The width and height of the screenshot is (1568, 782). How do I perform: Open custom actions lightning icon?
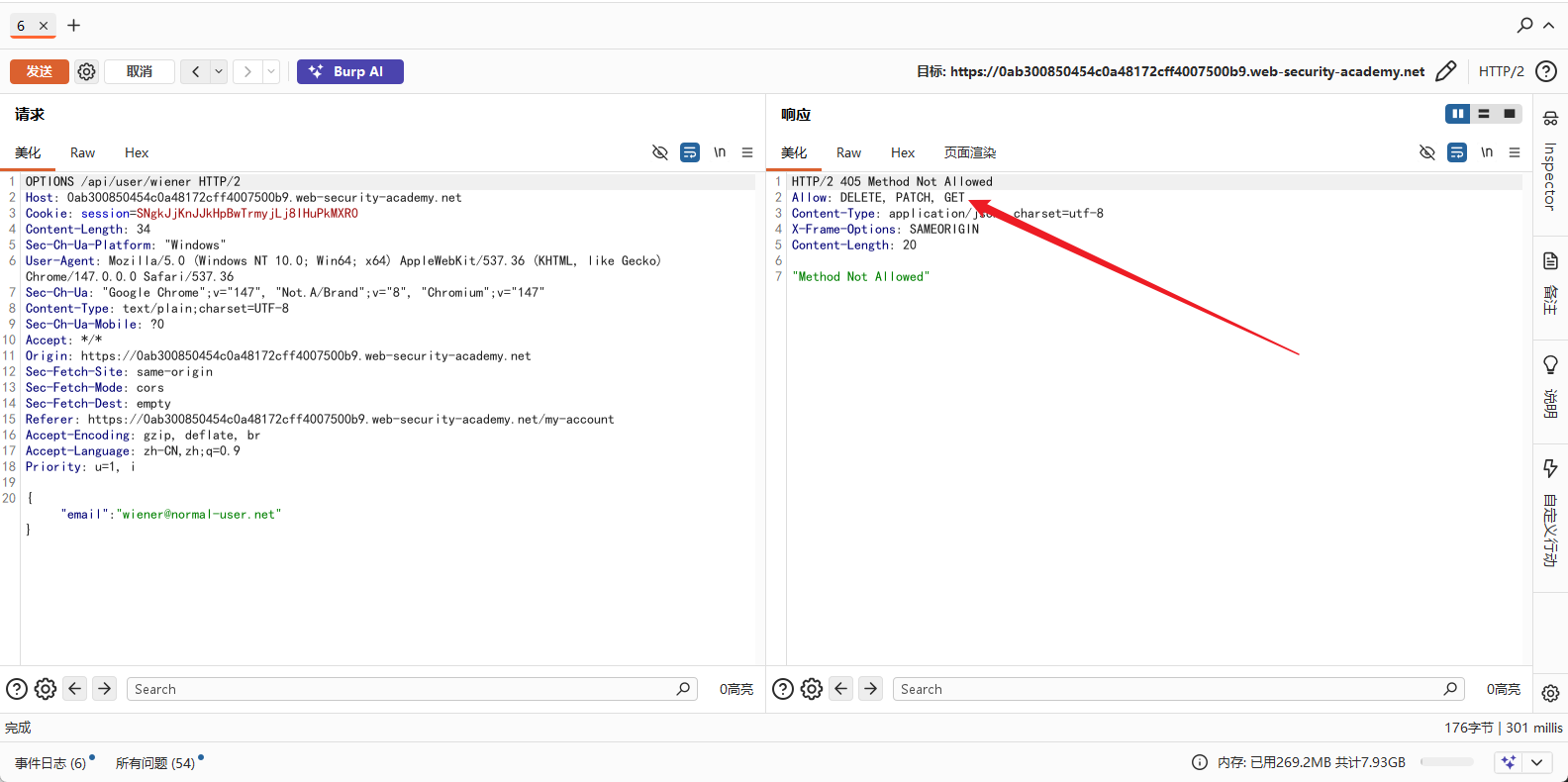[x=1550, y=468]
